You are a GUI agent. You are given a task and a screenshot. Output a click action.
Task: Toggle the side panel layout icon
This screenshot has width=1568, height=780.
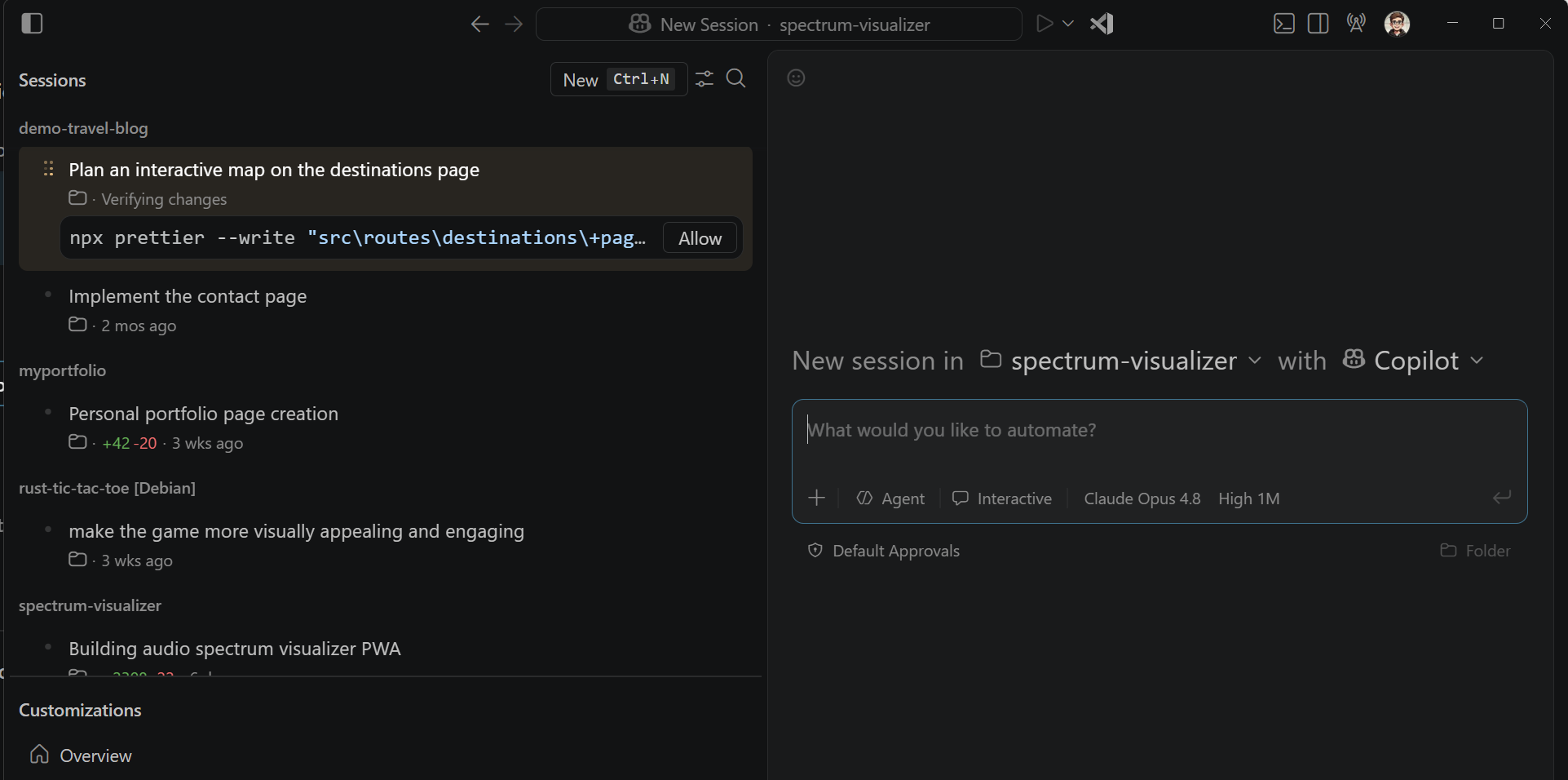coord(1318,24)
